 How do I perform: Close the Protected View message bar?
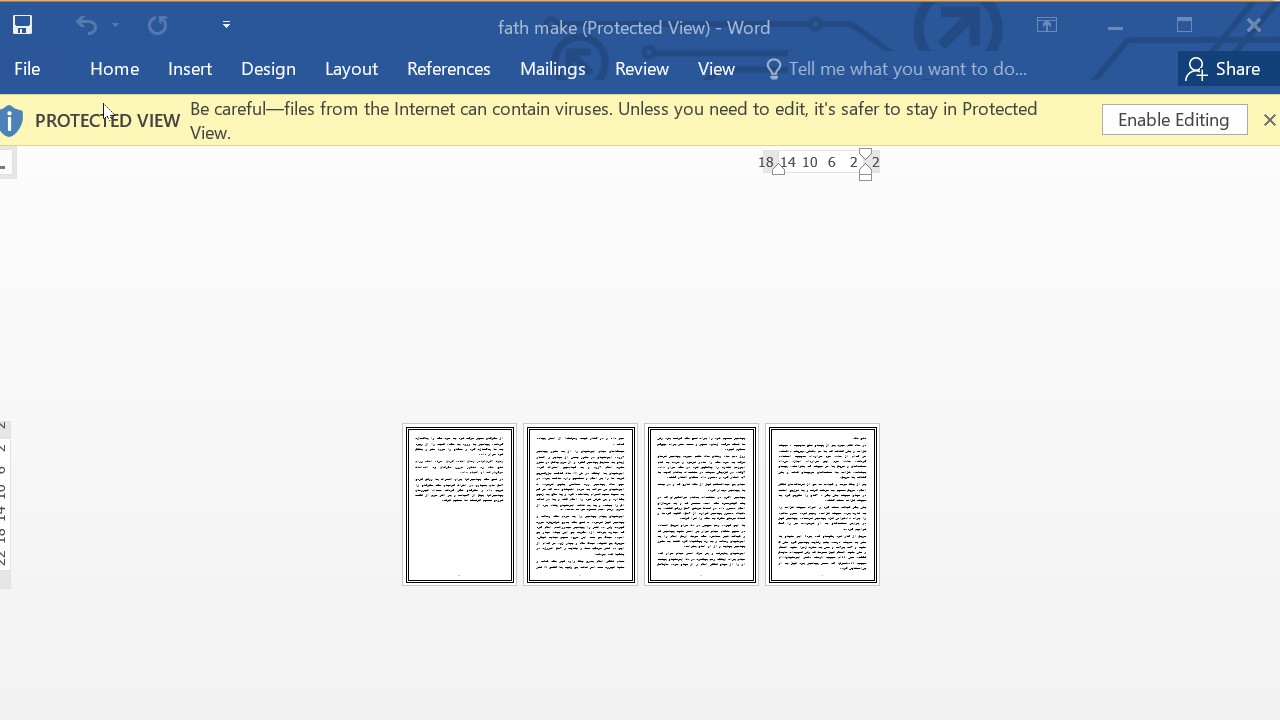(x=1269, y=120)
